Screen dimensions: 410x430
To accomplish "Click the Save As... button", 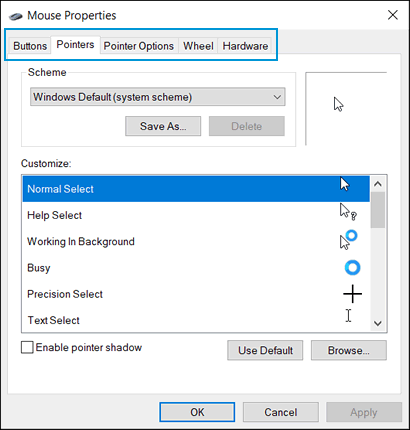I will click(163, 126).
